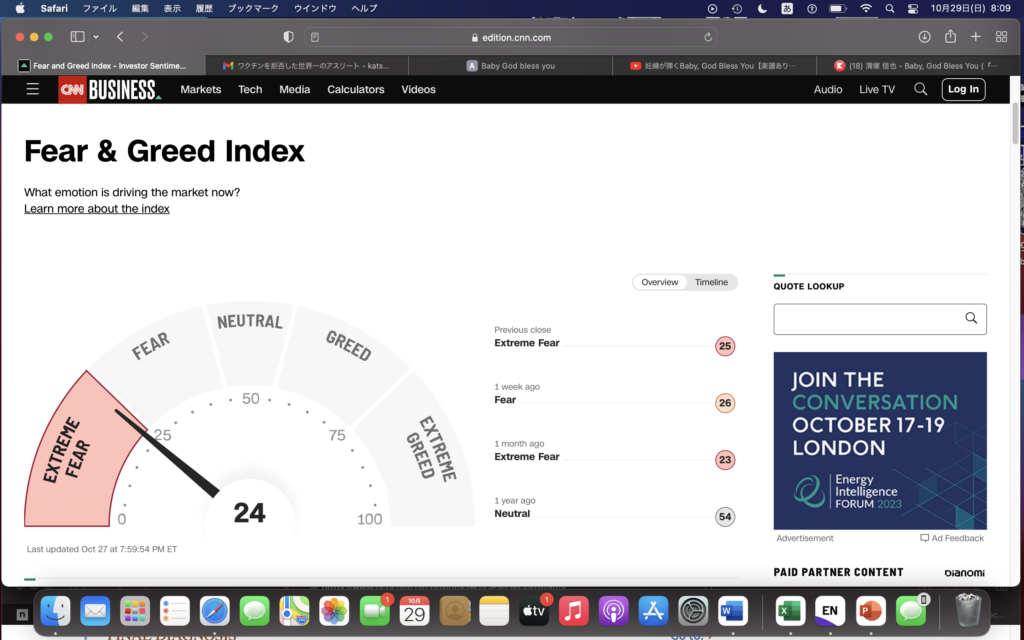Viewport: 1024px width, 640px height.
Task: Click the Safari downloads icon
Action: pyautogui.click(x=924, y=37)
